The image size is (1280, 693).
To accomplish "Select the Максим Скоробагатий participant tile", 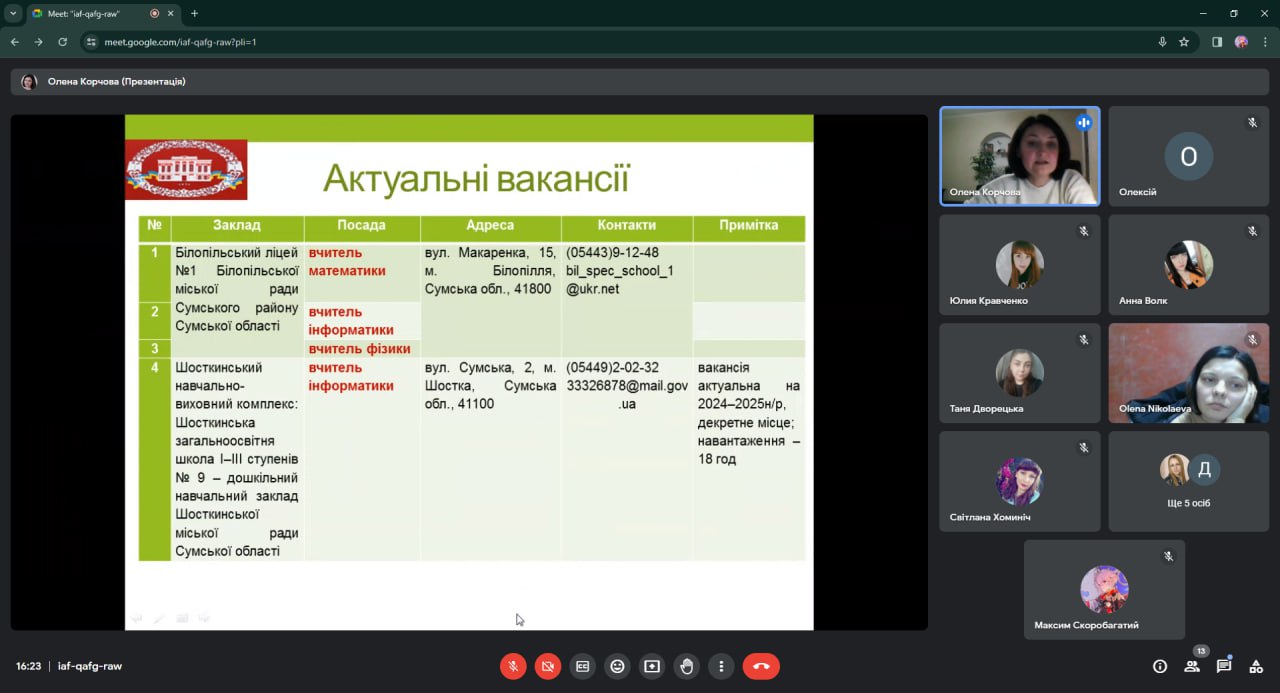I will click(x=1104, y=590).
